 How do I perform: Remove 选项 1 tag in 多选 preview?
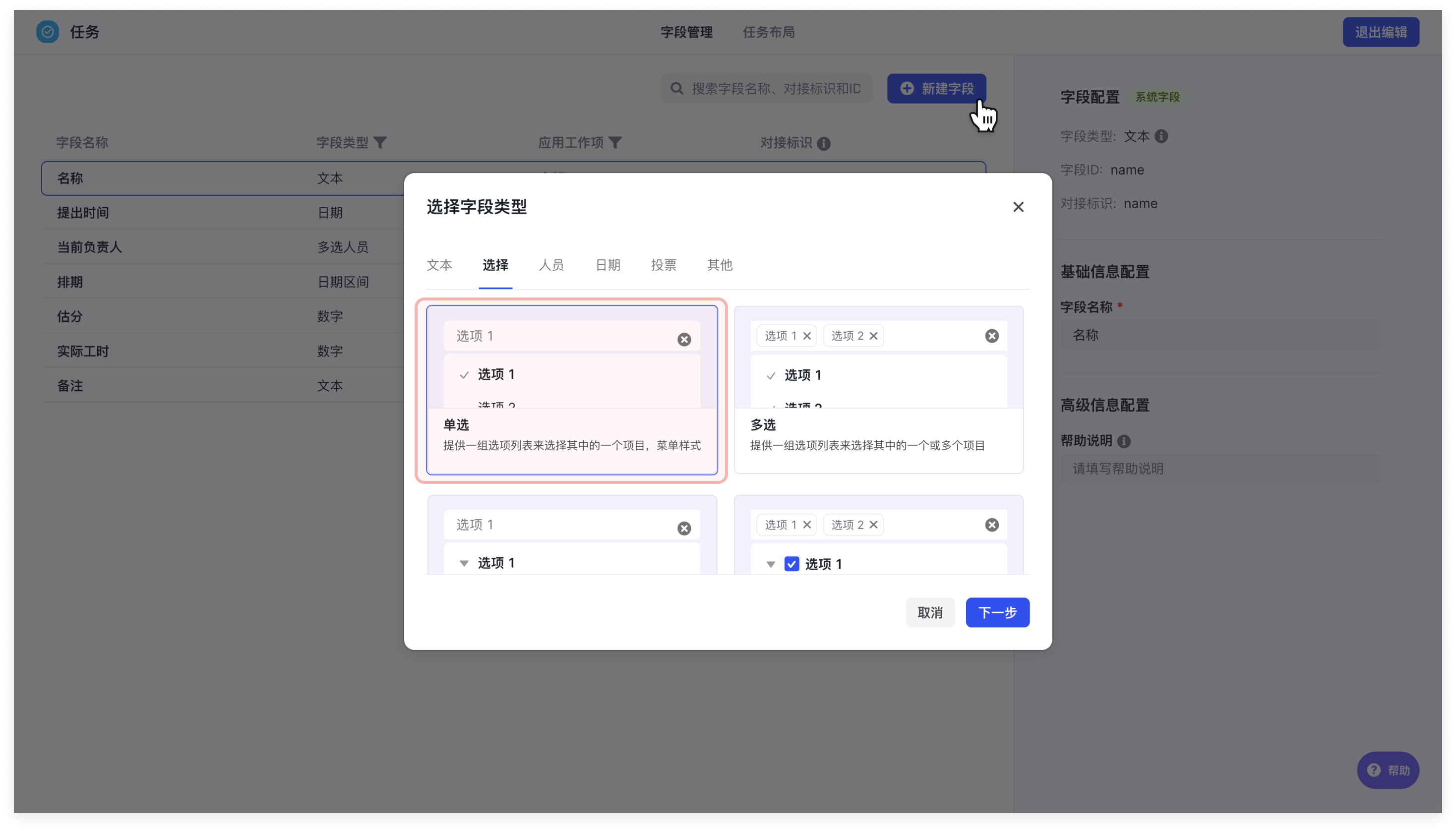click(806, 336)
